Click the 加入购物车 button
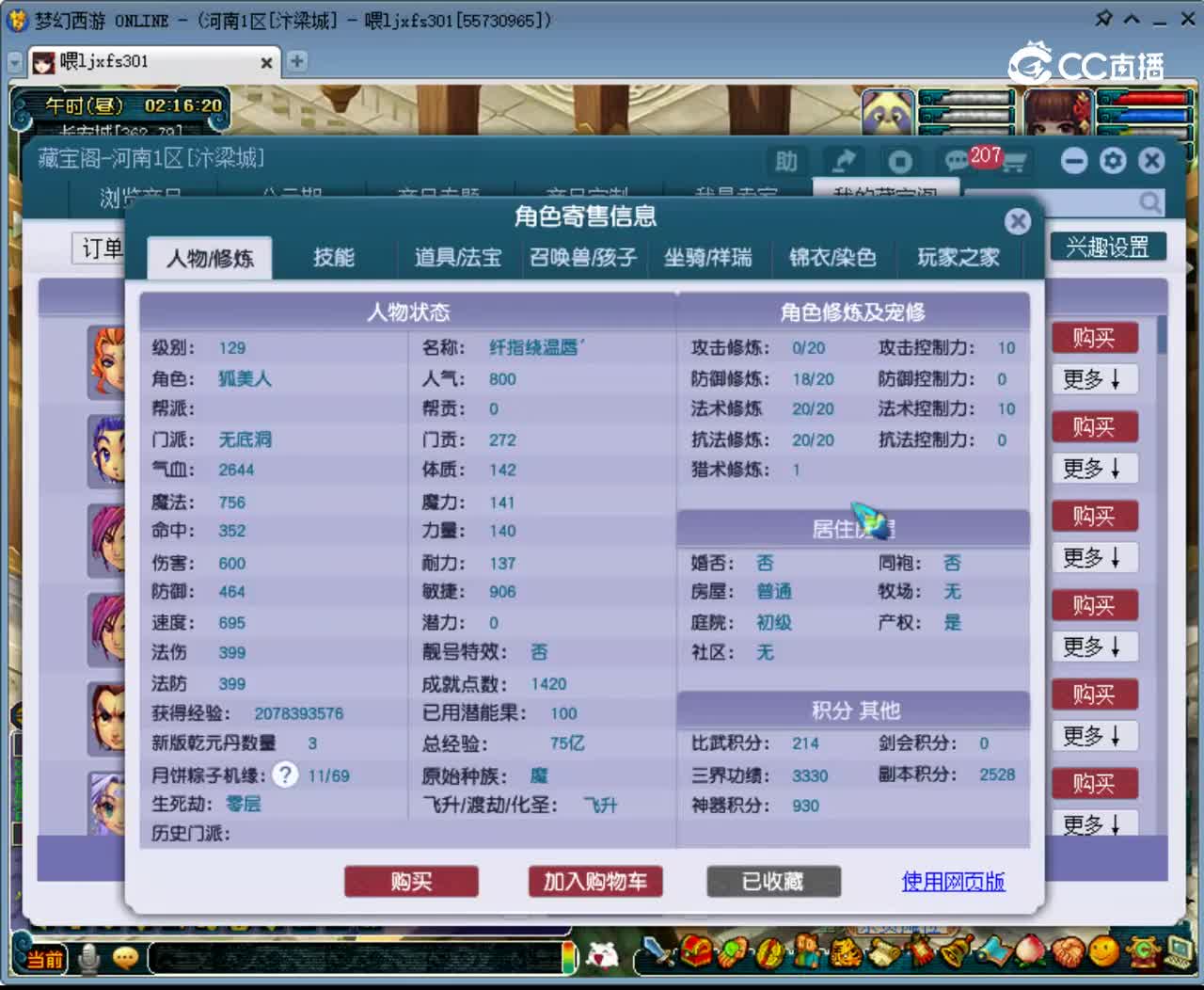This screenshot has height=990, width=1204. 595,882
